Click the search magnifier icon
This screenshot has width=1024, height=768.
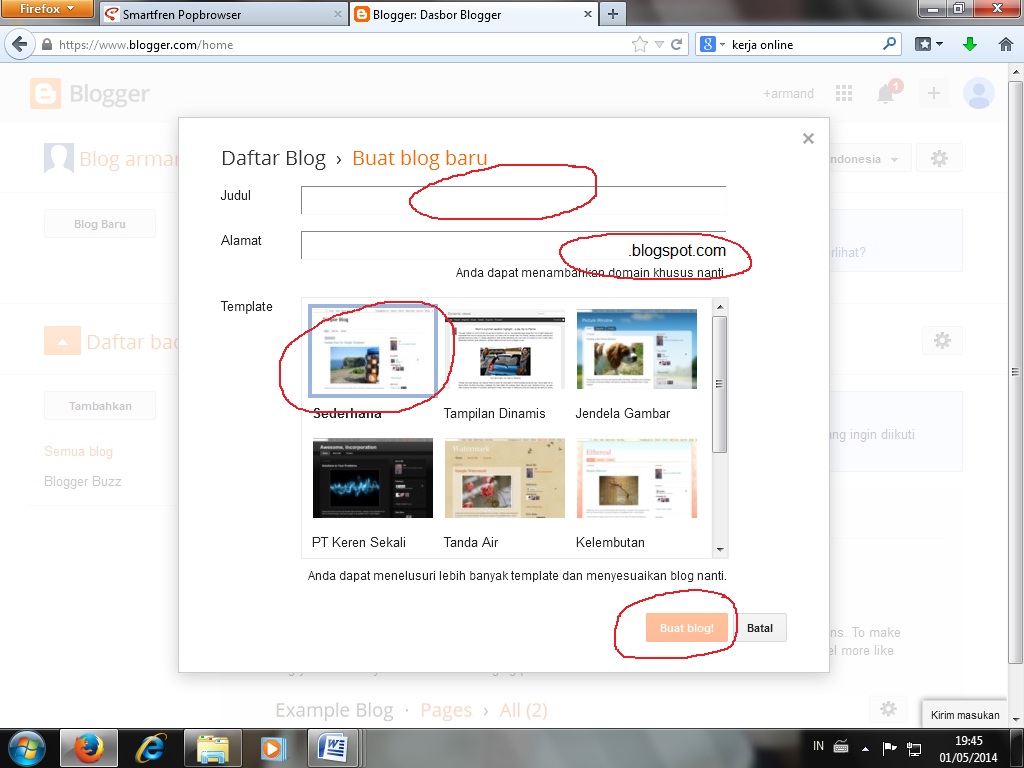click(x=889, y=44)
